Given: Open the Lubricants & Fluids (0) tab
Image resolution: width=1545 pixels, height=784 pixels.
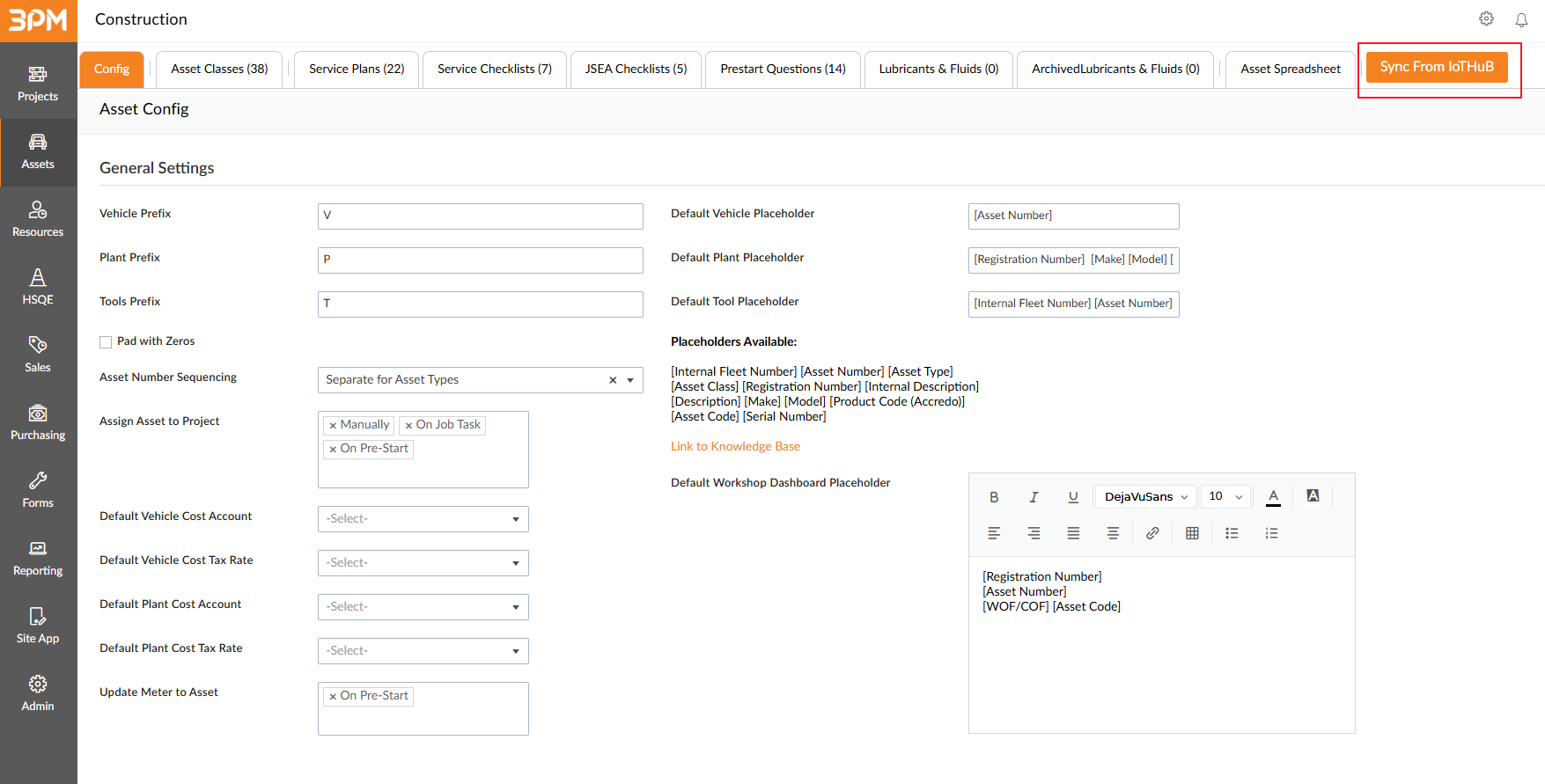Looking at the screenshot, I should click(938, 70).
